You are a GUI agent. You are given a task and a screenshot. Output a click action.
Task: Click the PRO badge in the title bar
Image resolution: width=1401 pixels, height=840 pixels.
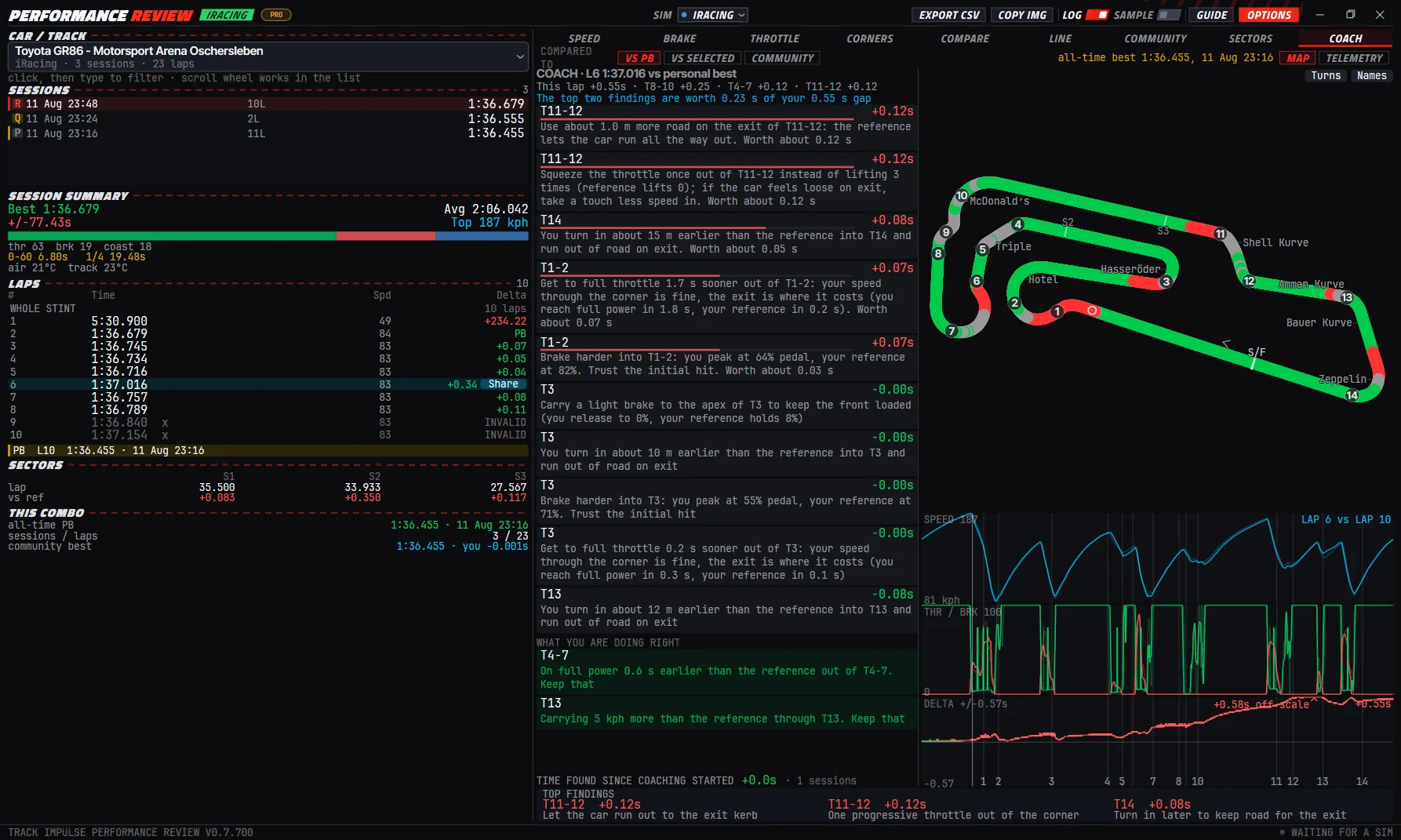[276, 15]
